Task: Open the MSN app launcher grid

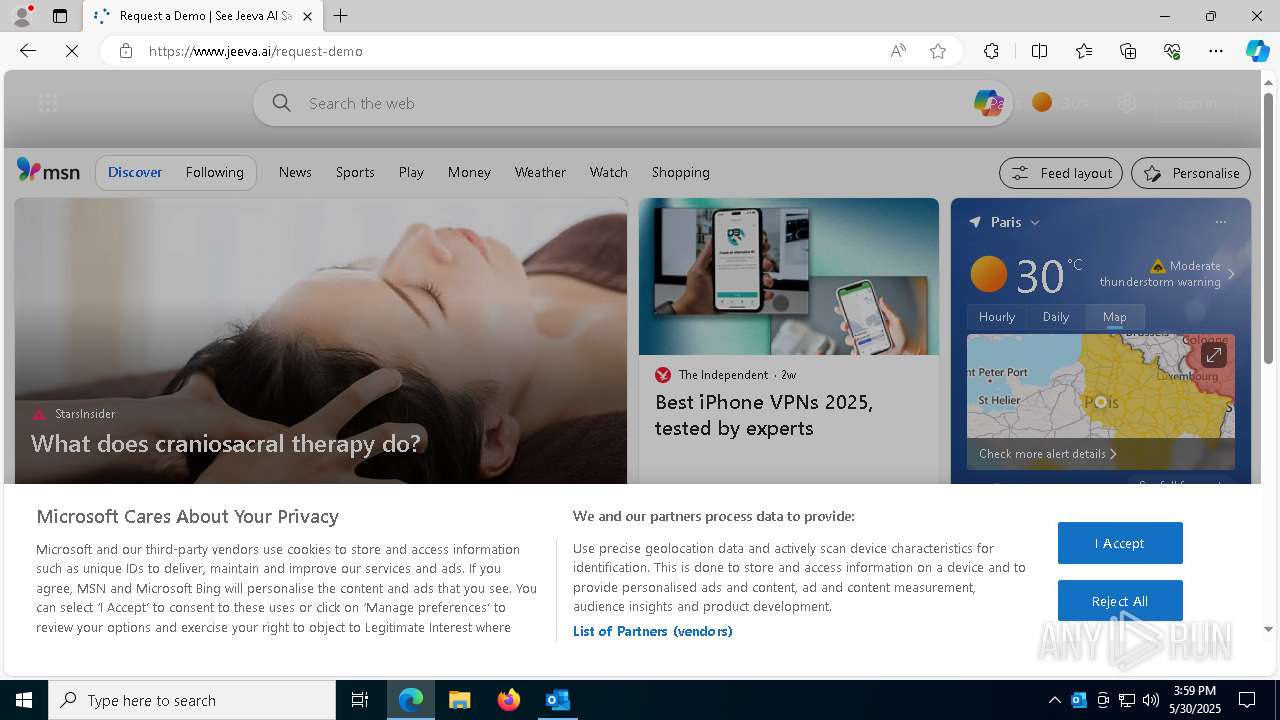Action: [48, 103]
